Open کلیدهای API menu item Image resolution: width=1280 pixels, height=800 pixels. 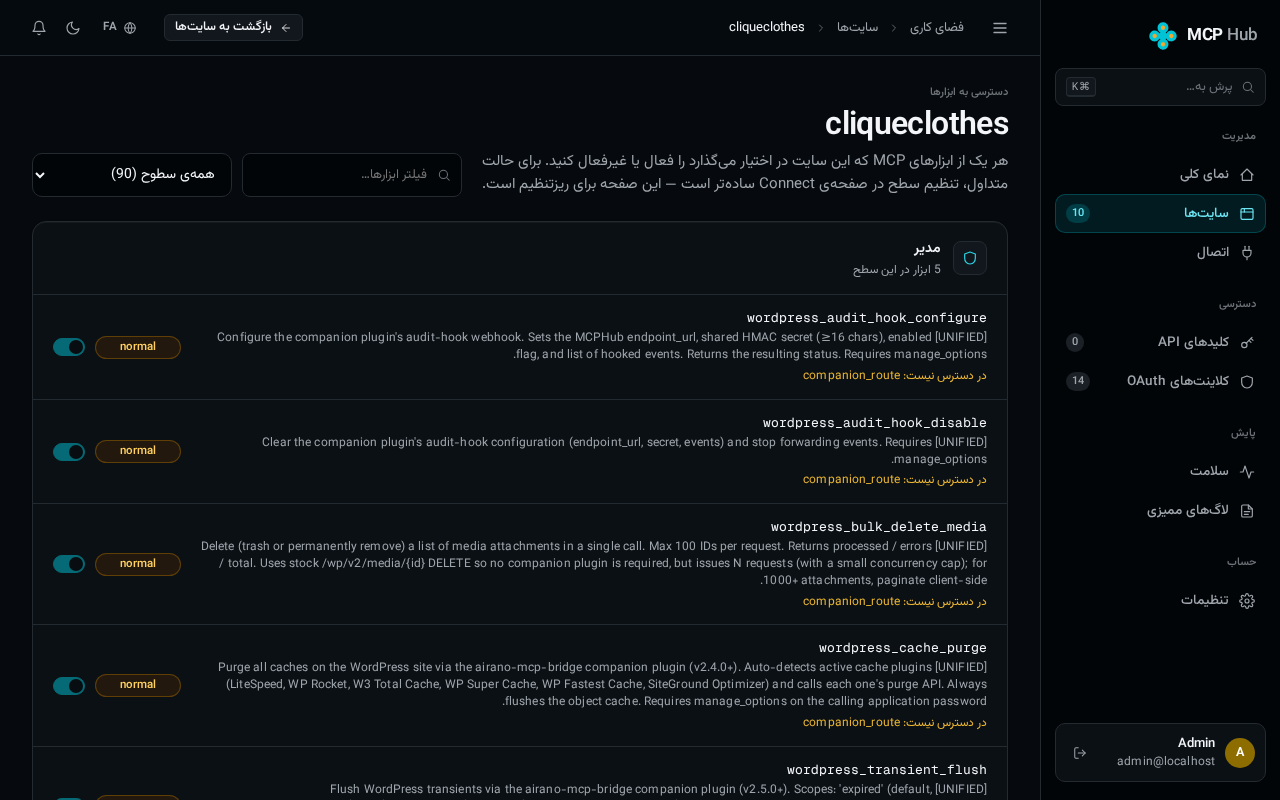(1160, 342)
